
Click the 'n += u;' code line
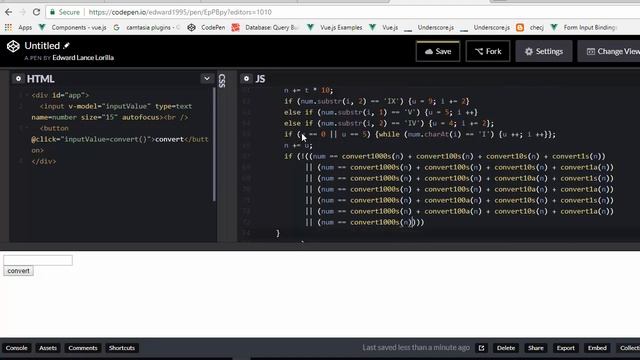pyautogui.click(x=298, y=145)
